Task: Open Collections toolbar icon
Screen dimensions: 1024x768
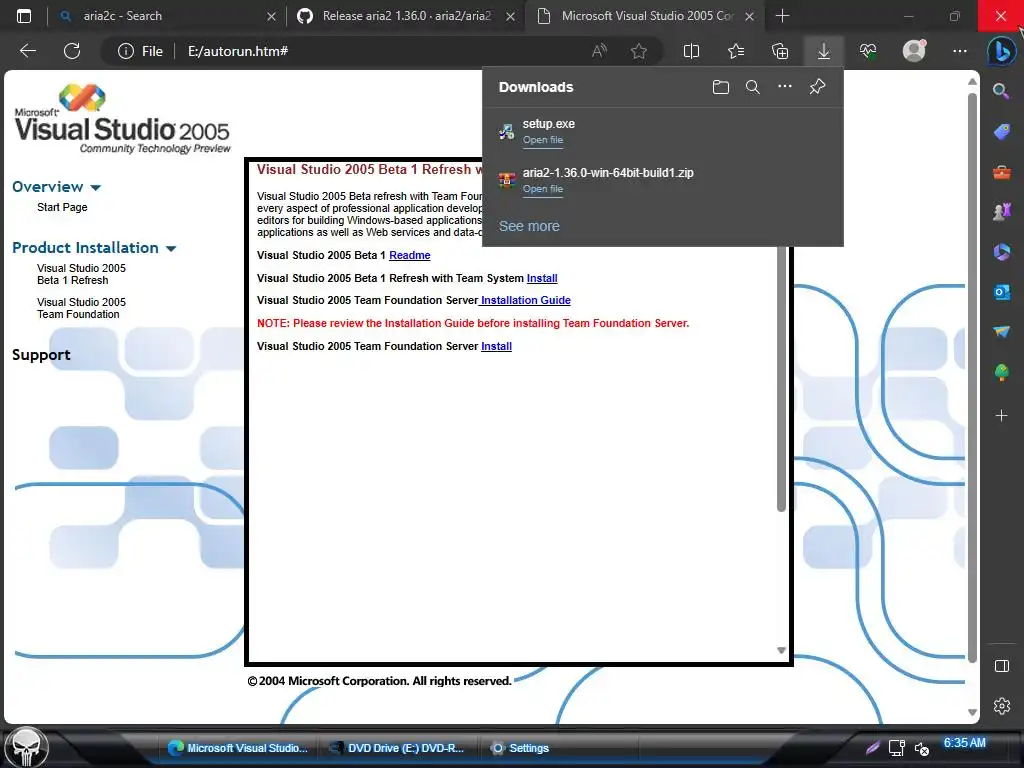Action: tap(780, 51)
